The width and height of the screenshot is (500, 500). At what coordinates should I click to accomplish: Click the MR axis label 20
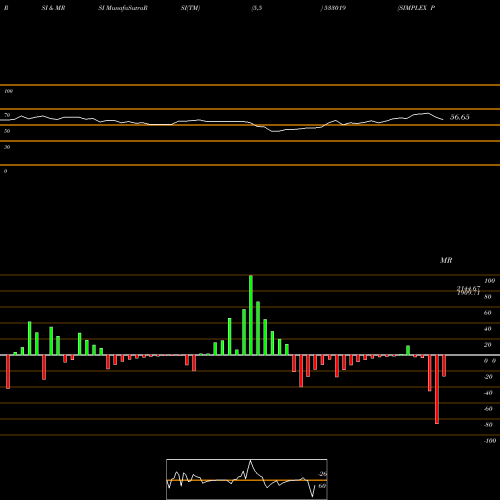pyautogui.click(x=487, y=345)
